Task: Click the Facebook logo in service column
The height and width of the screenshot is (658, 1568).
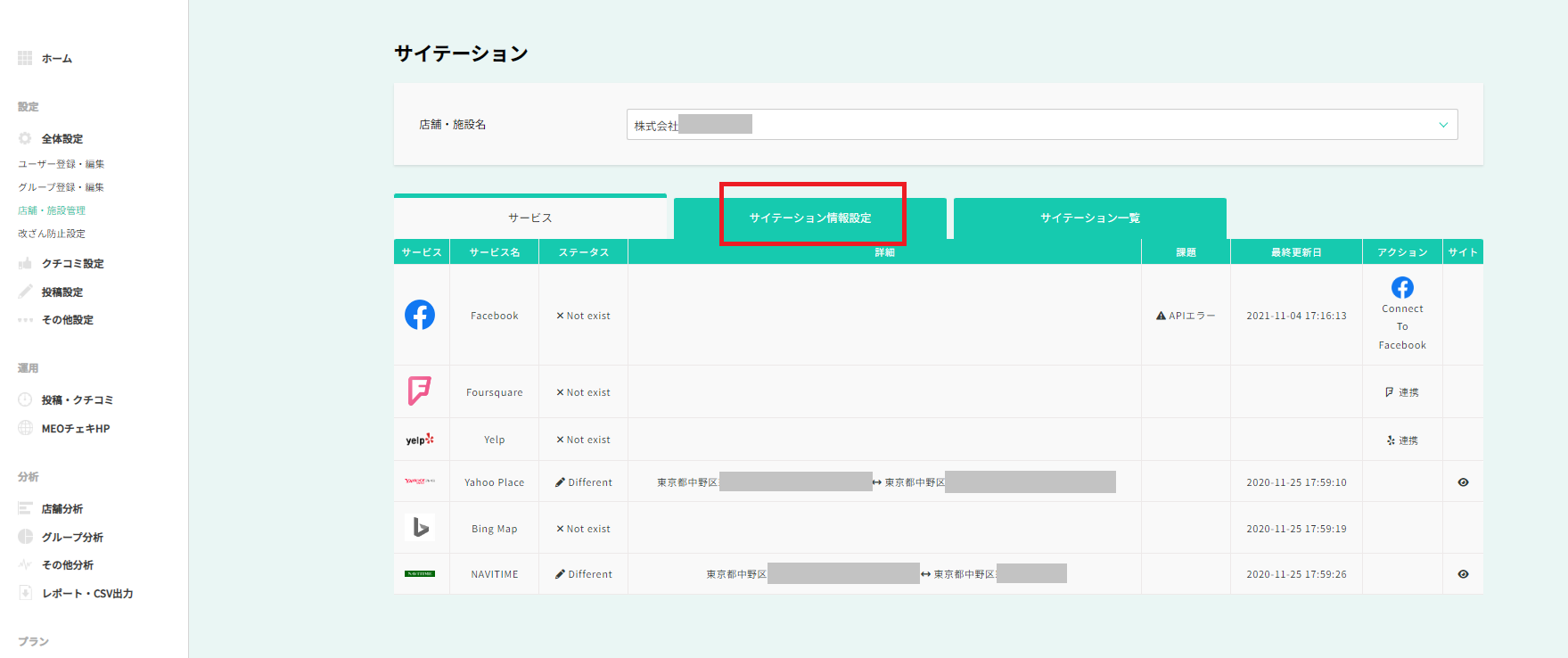Action: pos(420,315)
